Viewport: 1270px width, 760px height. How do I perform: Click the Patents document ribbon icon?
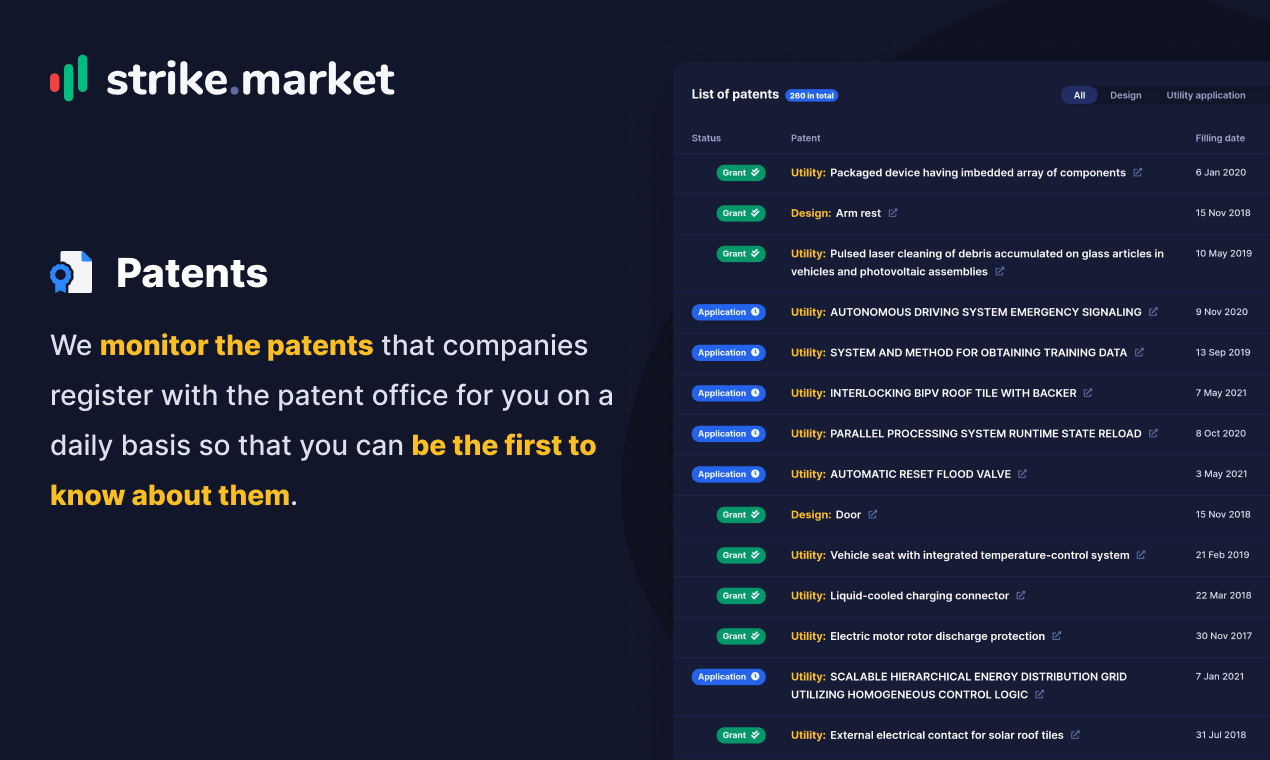(x=71, y=272)
